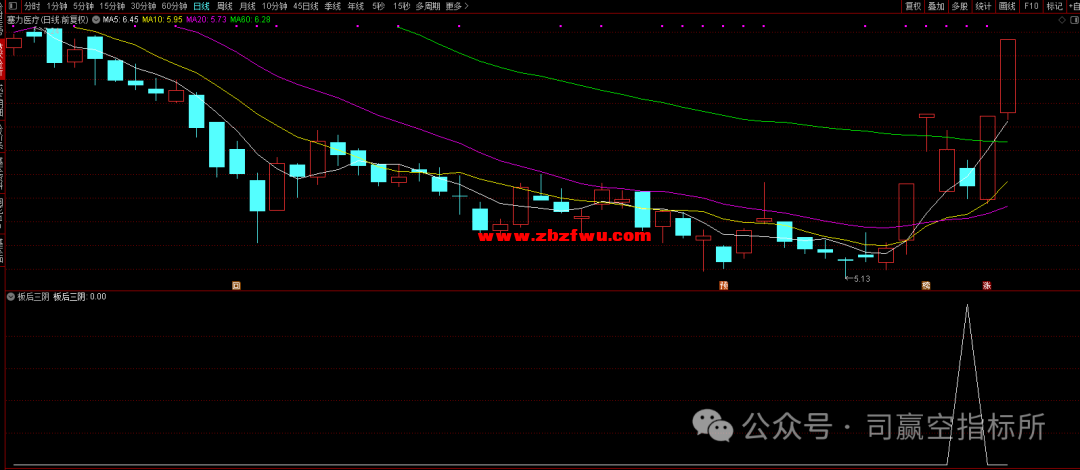Viewport: 1080px width, 470px height.
Task: Click the panel layout icon at chart corner
Action: (1073, 20)
